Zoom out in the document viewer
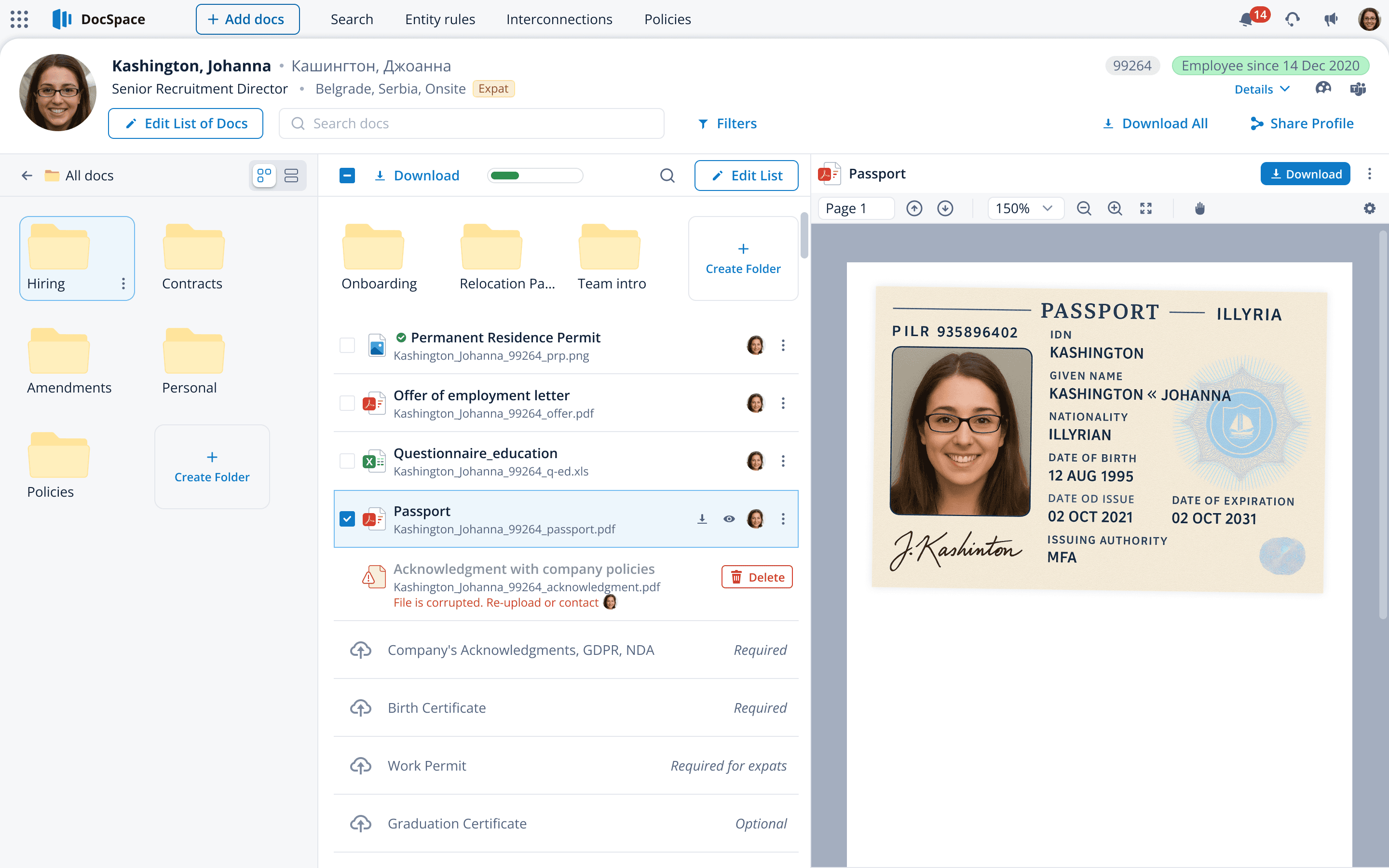Viewport: 1389px width, 868px height. point(1084,208)
